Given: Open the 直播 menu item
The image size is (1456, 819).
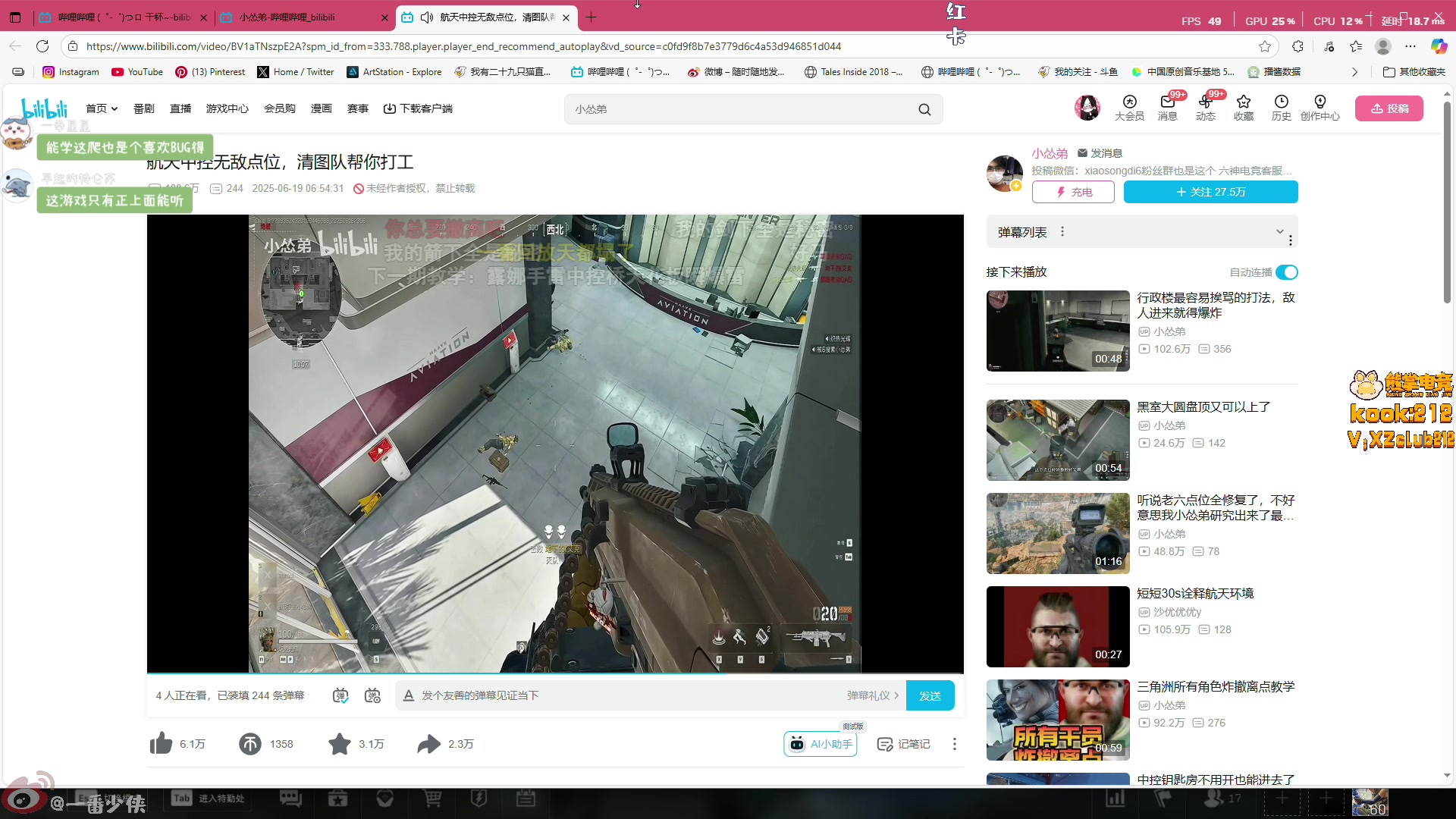Looking at the screenshot, I should pyautogui.click(x=180, y=108).
